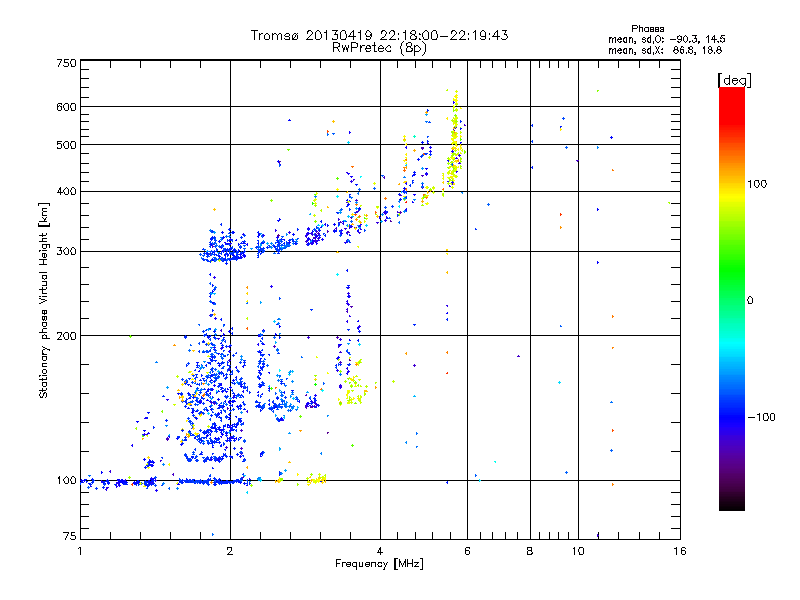The image size is (800, 600).
Task: Click the y-axis '600' tick label
Action: 66,107
